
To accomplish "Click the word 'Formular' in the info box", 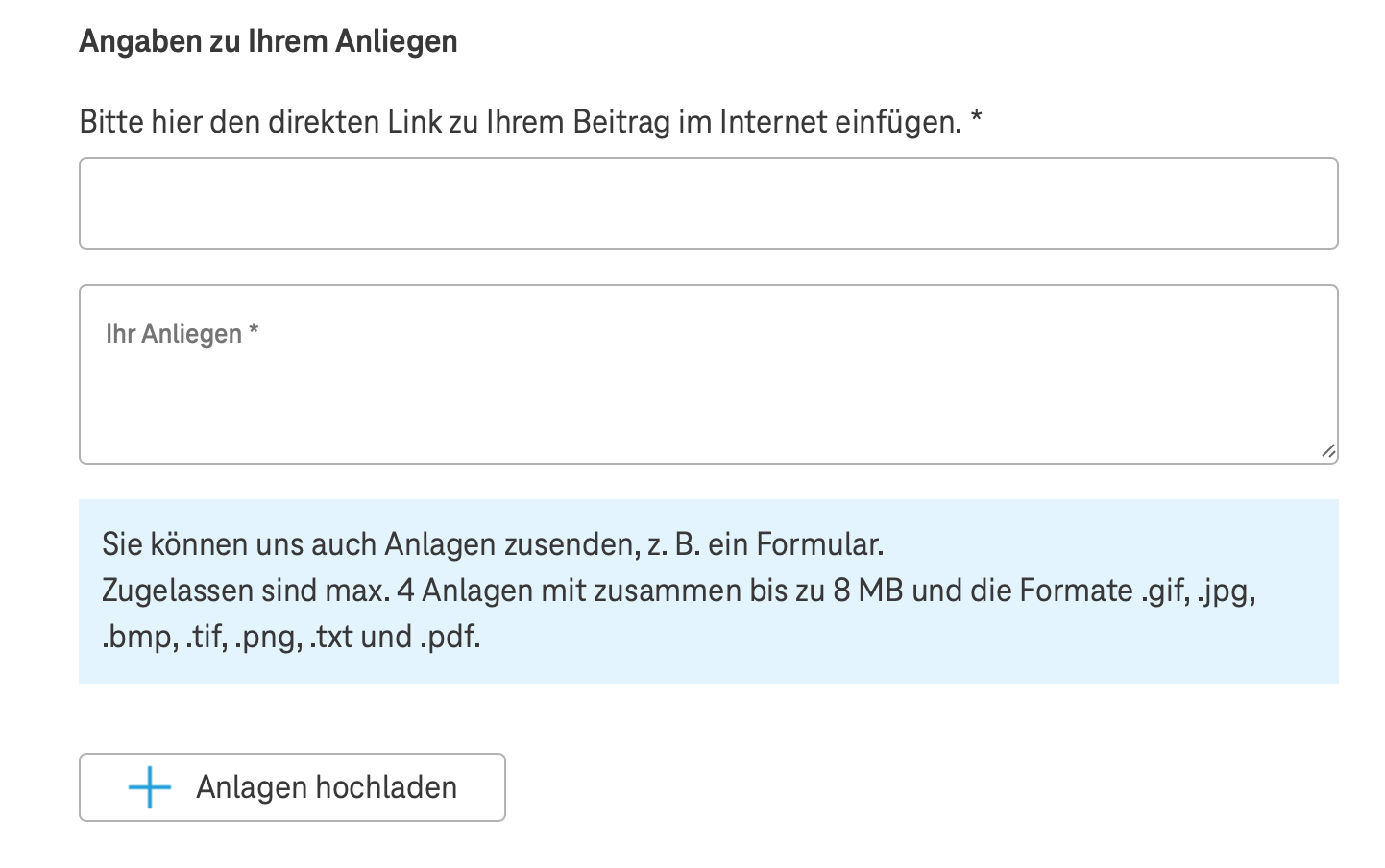I will pos(819,544).
